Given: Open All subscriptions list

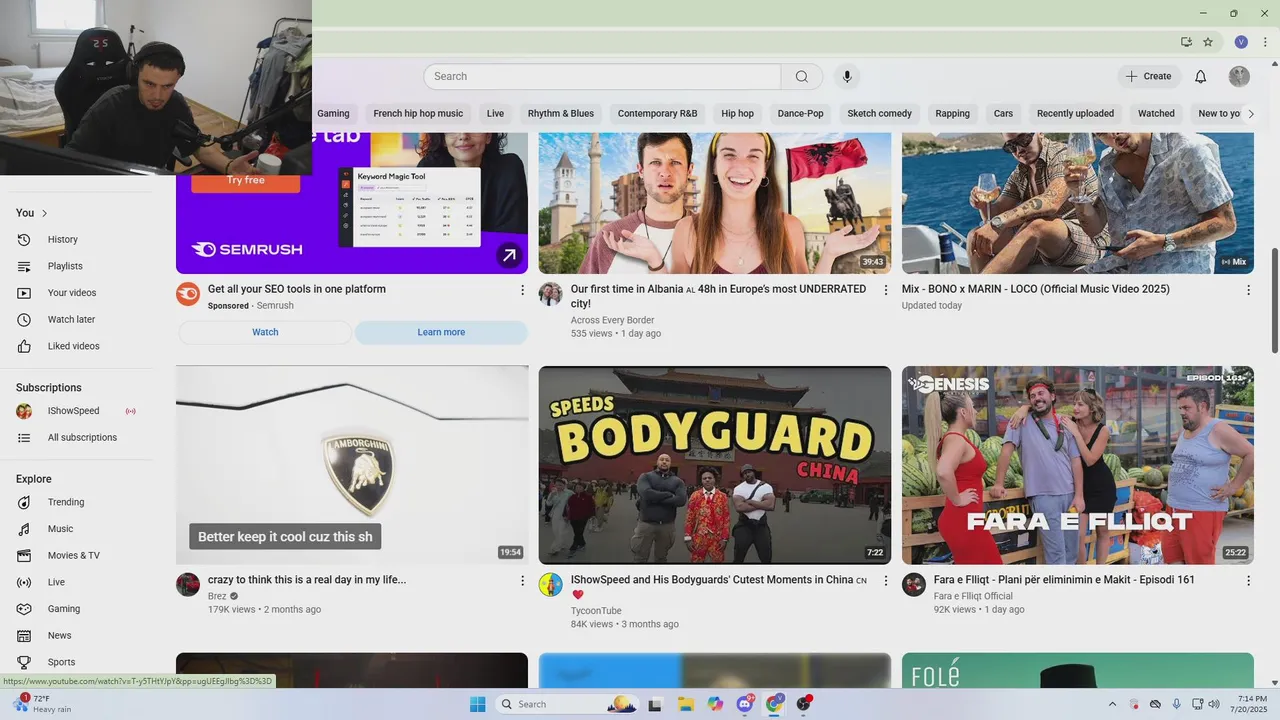Looking at the screenshot, I should coord(80,438).
